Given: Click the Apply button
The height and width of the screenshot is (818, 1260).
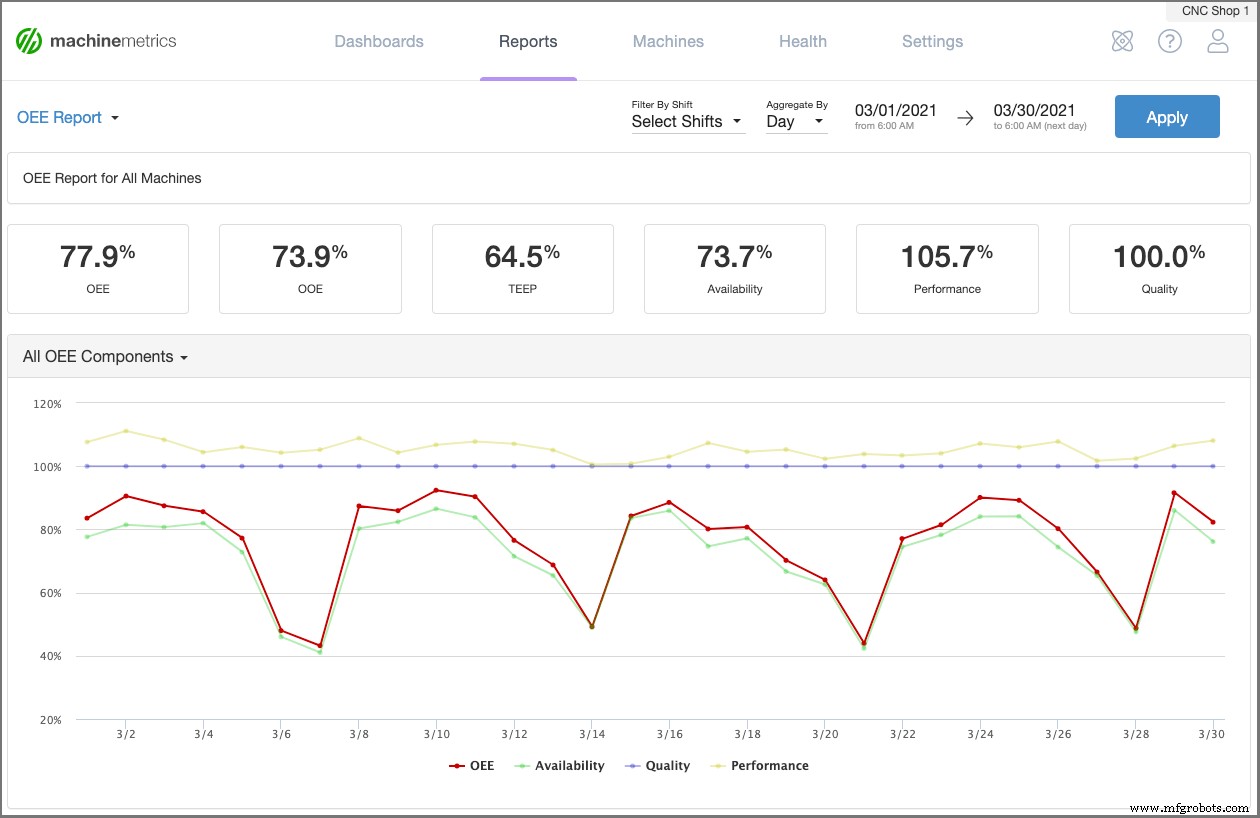Looking at the screenshot, I should 1167,116.
